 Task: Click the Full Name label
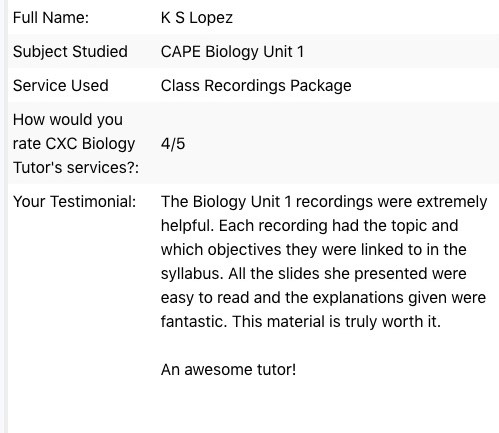51,17
